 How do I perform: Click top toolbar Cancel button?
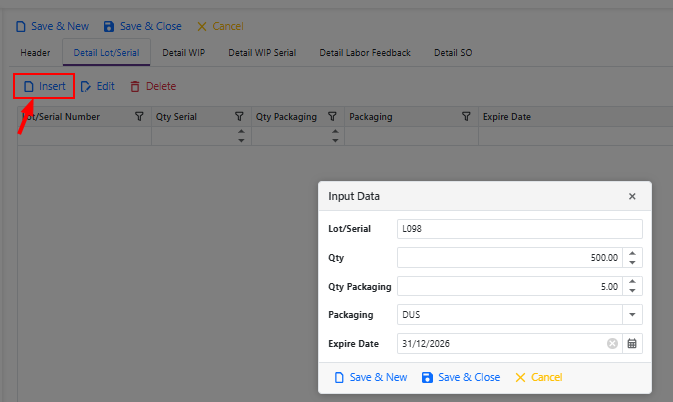220,27
